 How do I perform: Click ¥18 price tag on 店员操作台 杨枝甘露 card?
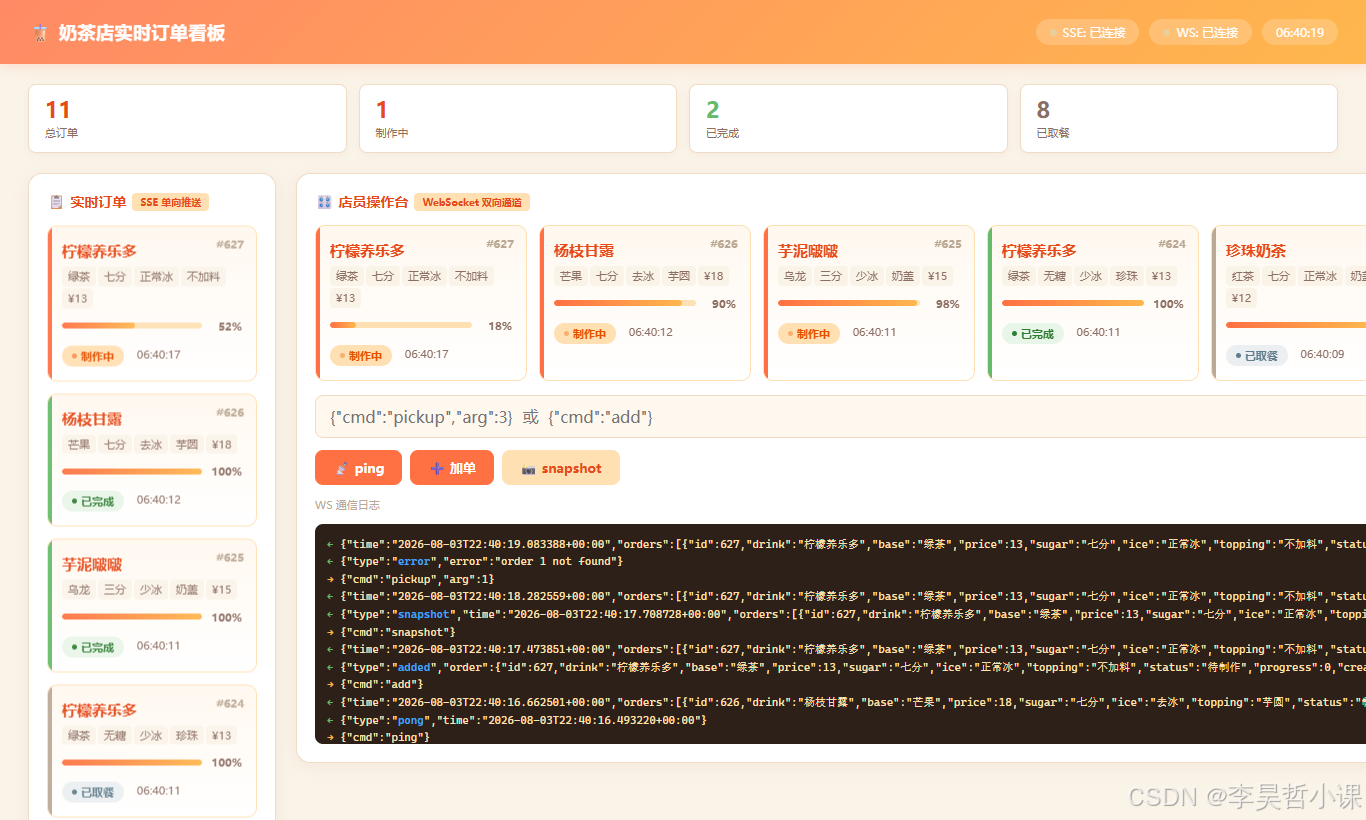[713, 276]
